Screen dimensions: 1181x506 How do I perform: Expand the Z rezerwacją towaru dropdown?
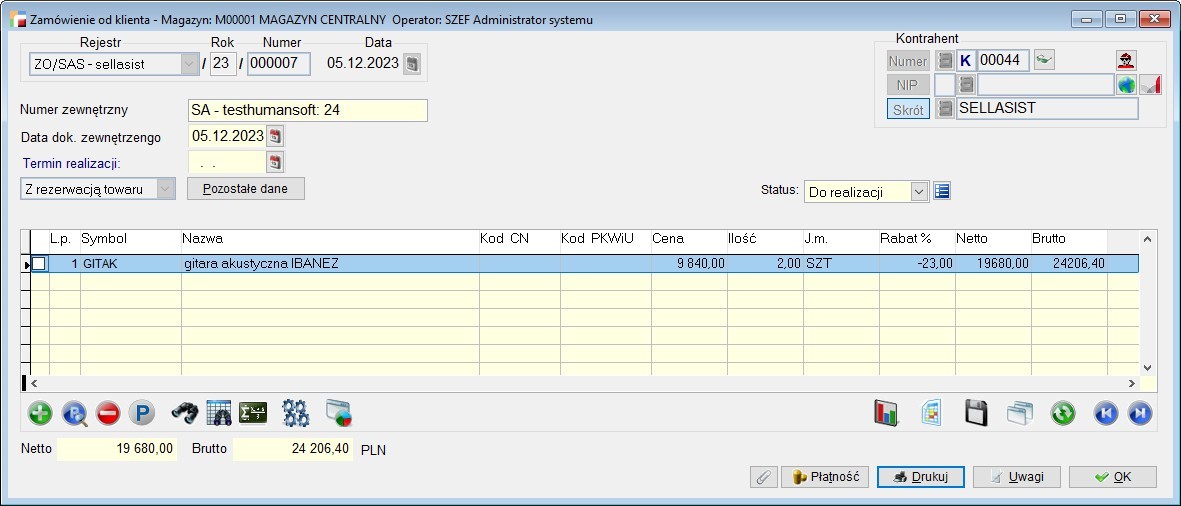tap(165, 189)
